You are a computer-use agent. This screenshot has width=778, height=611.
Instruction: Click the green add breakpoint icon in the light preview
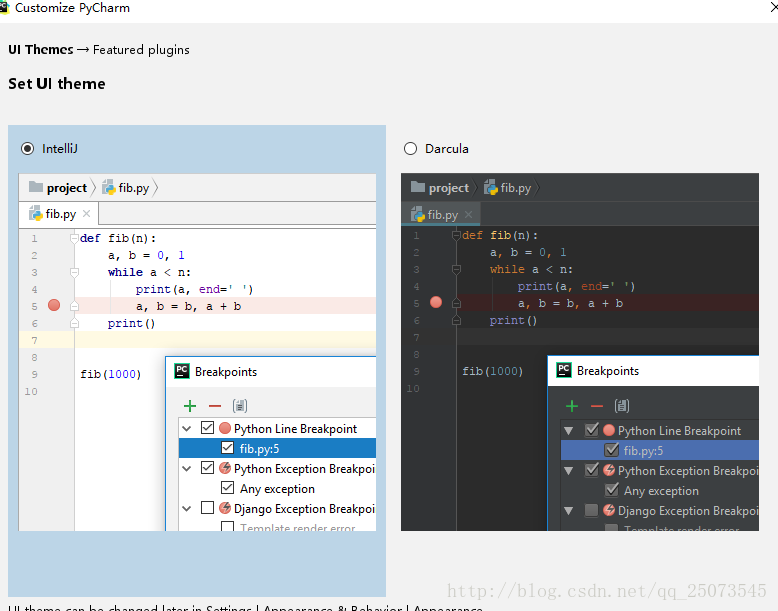point(190,406)
